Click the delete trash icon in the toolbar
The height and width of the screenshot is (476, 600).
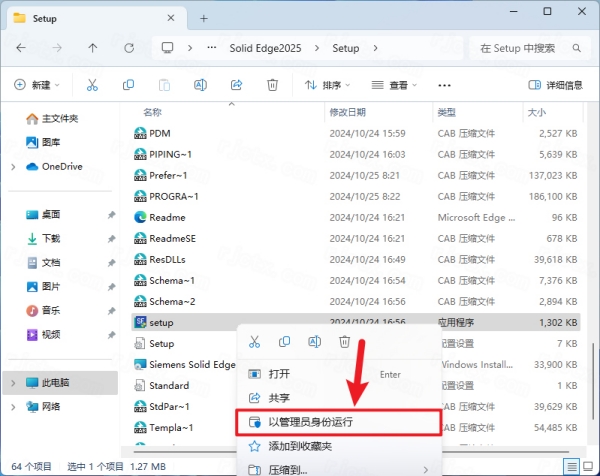point(271,85)
